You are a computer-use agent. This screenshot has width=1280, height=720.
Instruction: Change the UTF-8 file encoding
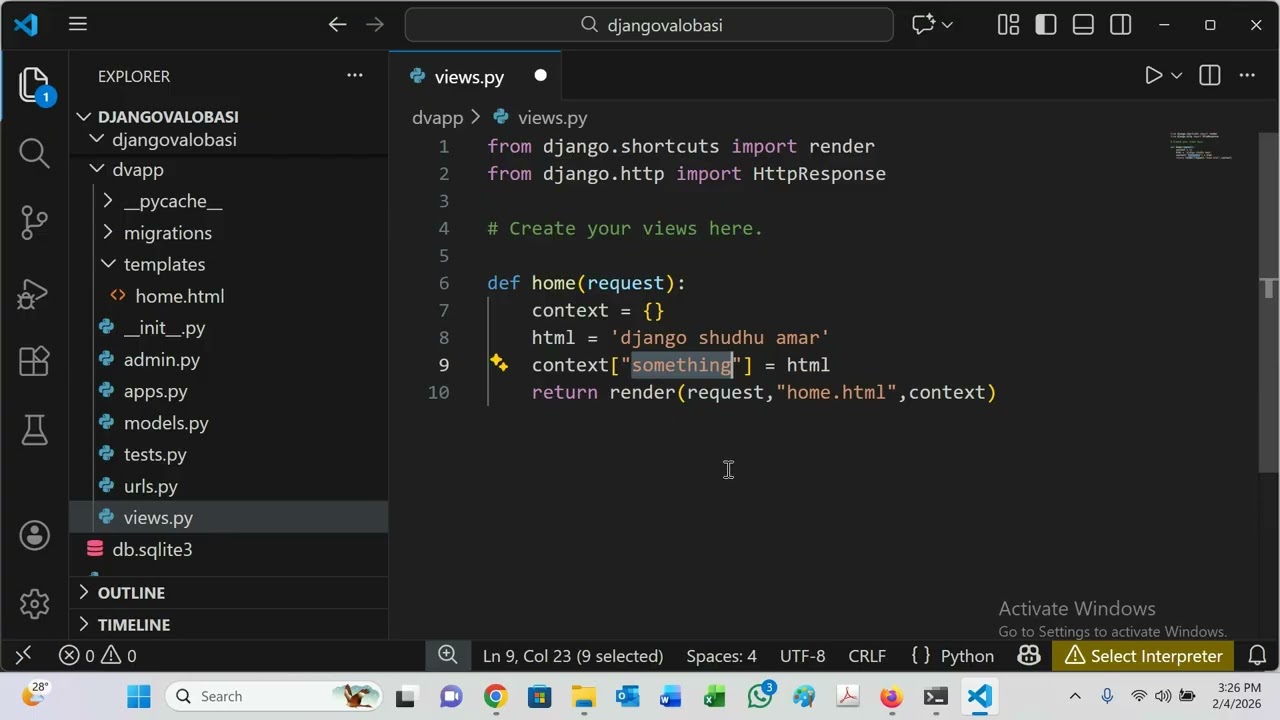pos(803,656)
